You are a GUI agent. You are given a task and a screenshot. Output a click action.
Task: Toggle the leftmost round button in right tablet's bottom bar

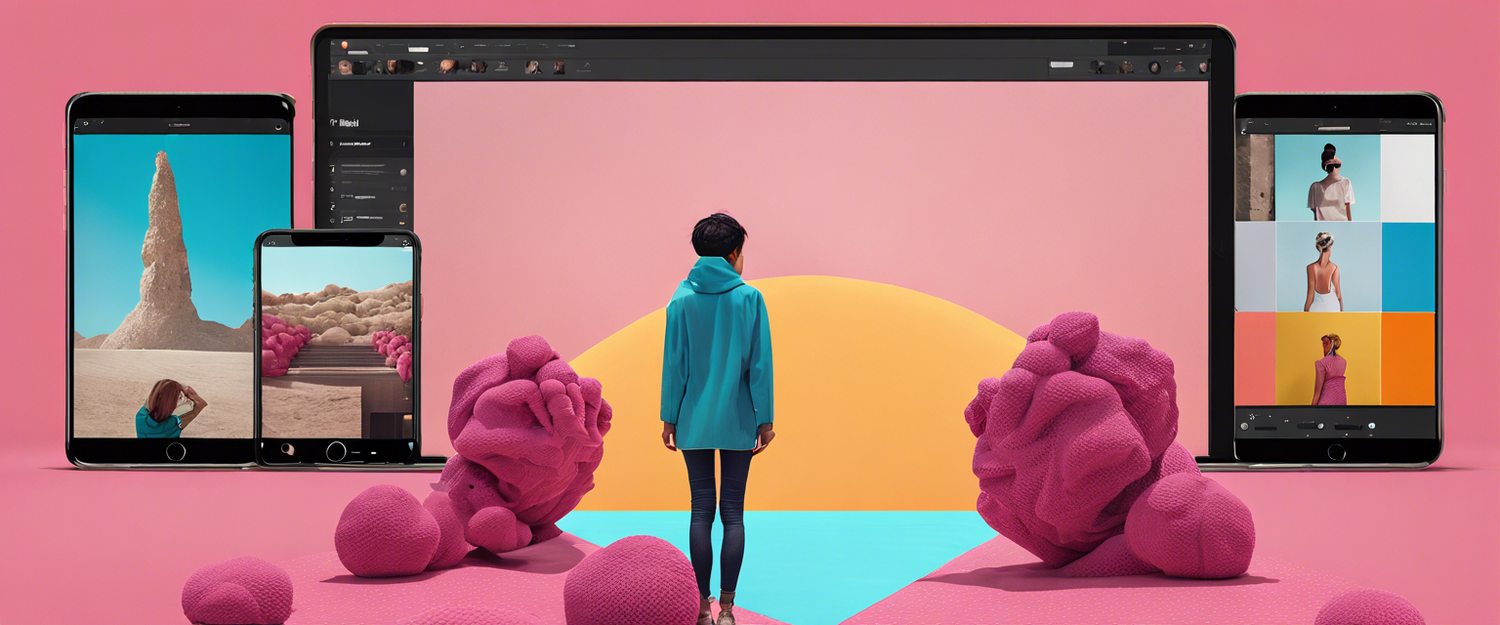coord(1245,424)
